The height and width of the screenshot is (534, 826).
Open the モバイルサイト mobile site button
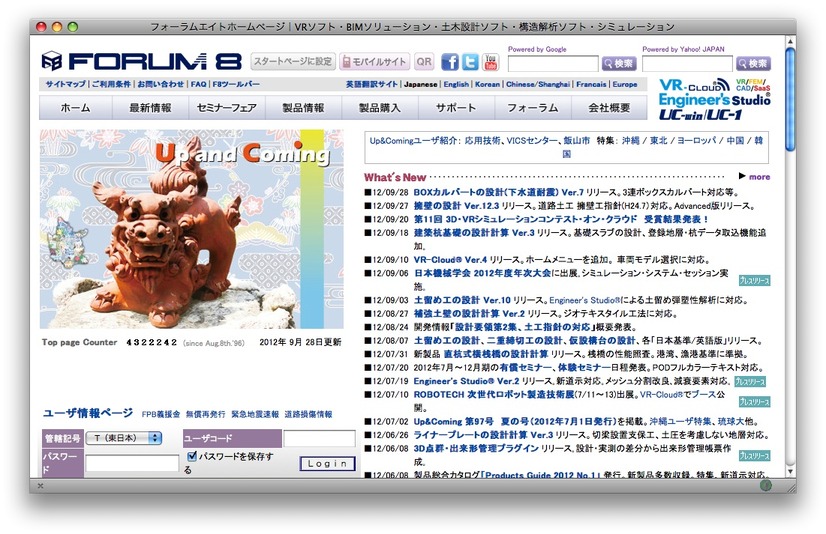point(375,62)
